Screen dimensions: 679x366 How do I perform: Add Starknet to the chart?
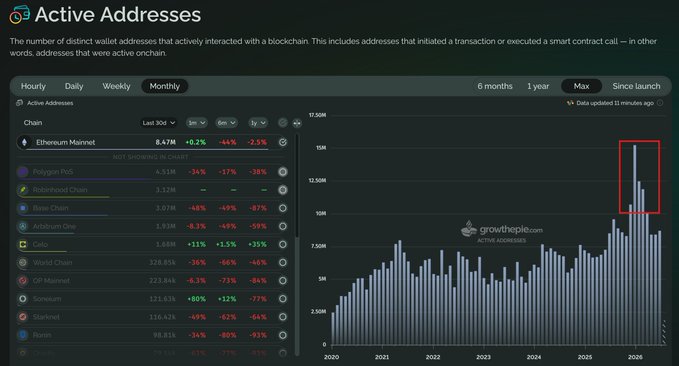pyautogui.click(x=283, y=317)
